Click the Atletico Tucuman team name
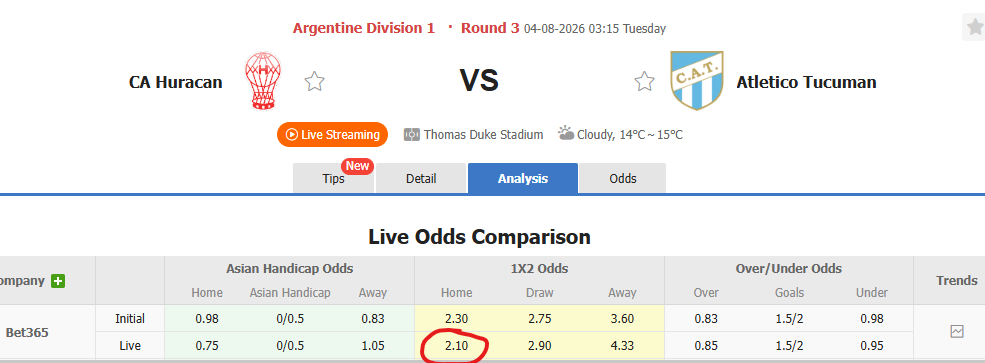985x363 pixels. point(806,82)
